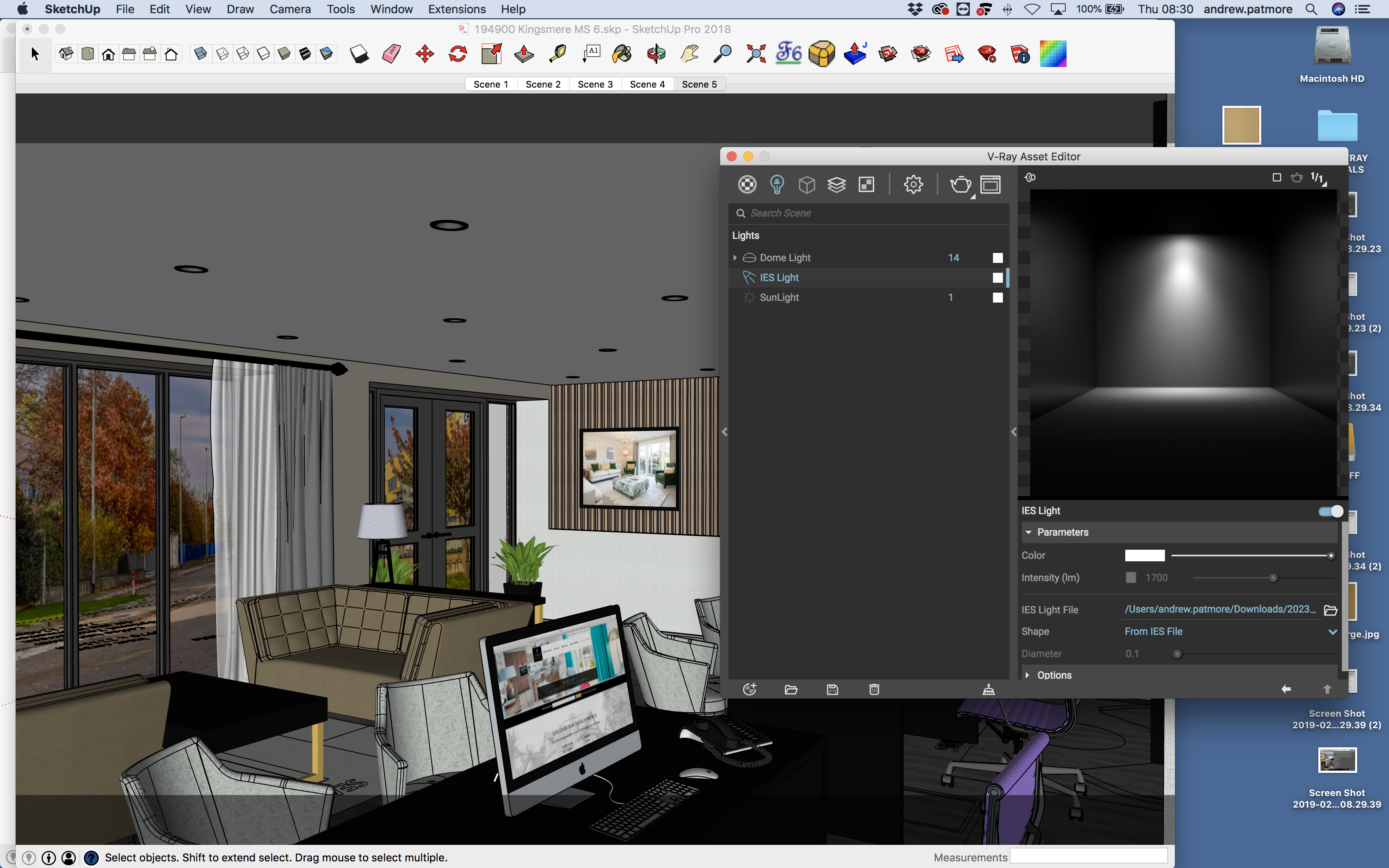This screenshot has height=868, width=1389.
Task: Select the Render Elements icon in V-Ray
Action: pos(866,184)
